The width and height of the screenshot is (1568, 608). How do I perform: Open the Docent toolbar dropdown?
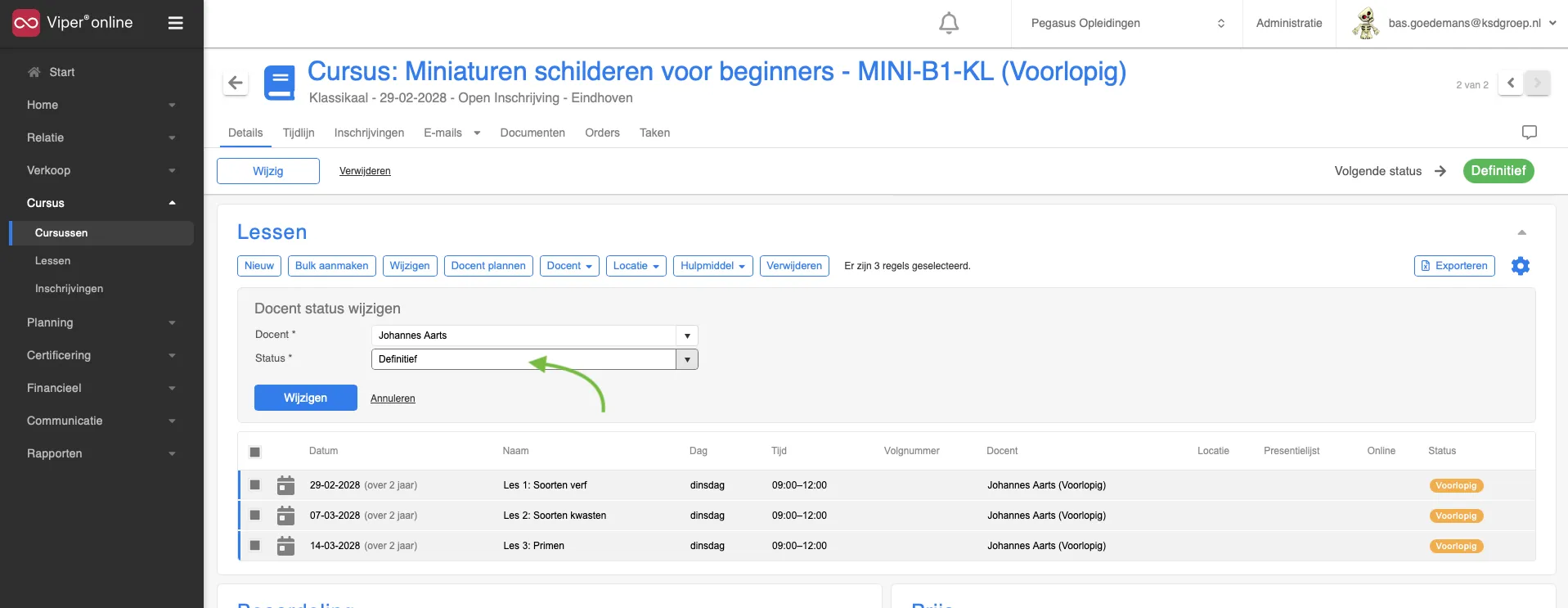coord(569,266)
